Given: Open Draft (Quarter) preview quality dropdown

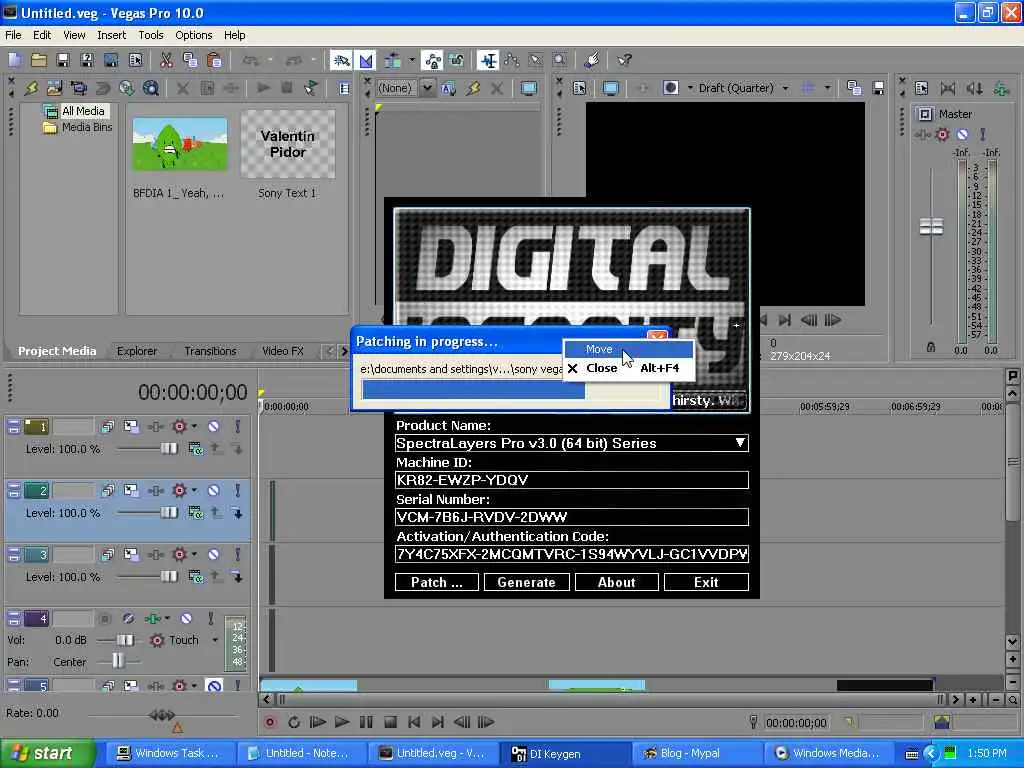Looking at the screenshot, I should [785, 88].
